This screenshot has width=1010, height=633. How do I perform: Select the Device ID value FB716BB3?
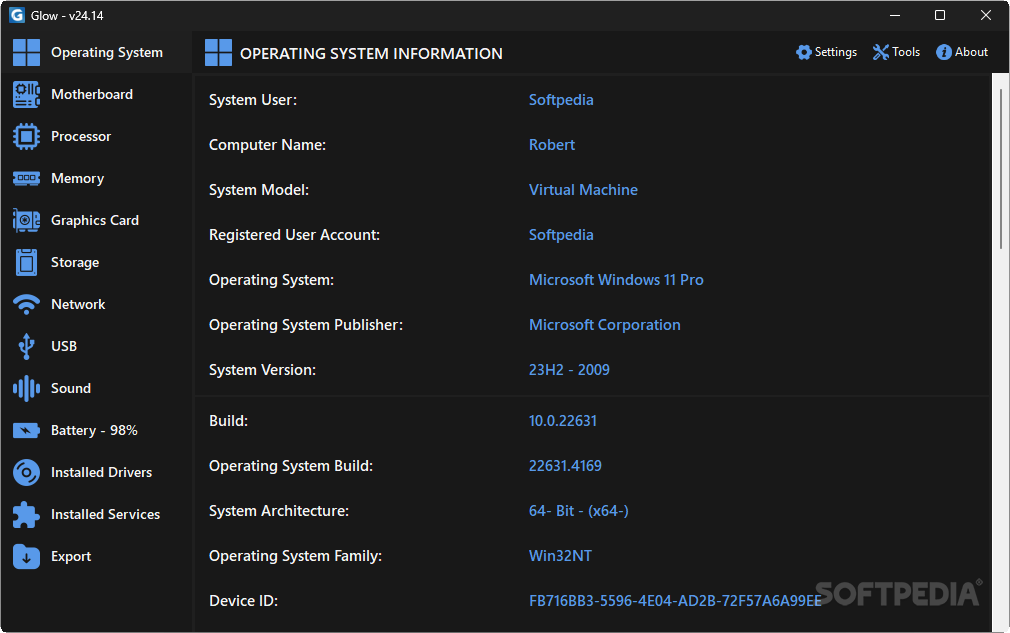pos(676,601)
